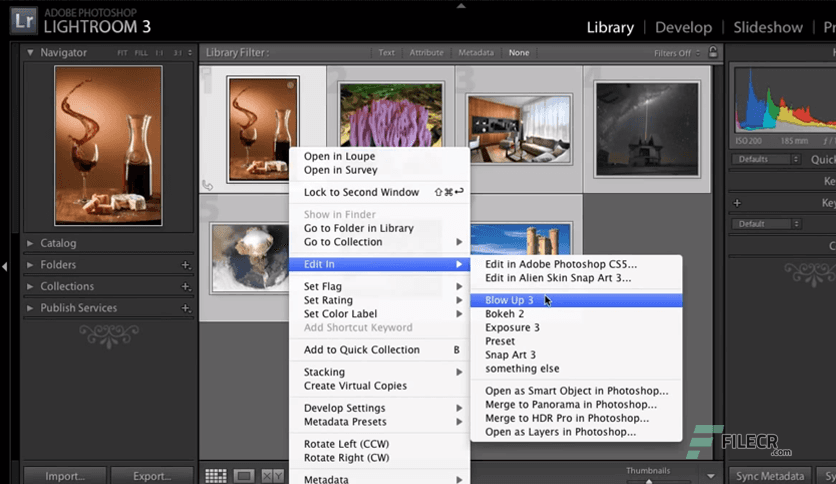Select Metadata library filter
836x484 pixels.
tap(476, 53)
